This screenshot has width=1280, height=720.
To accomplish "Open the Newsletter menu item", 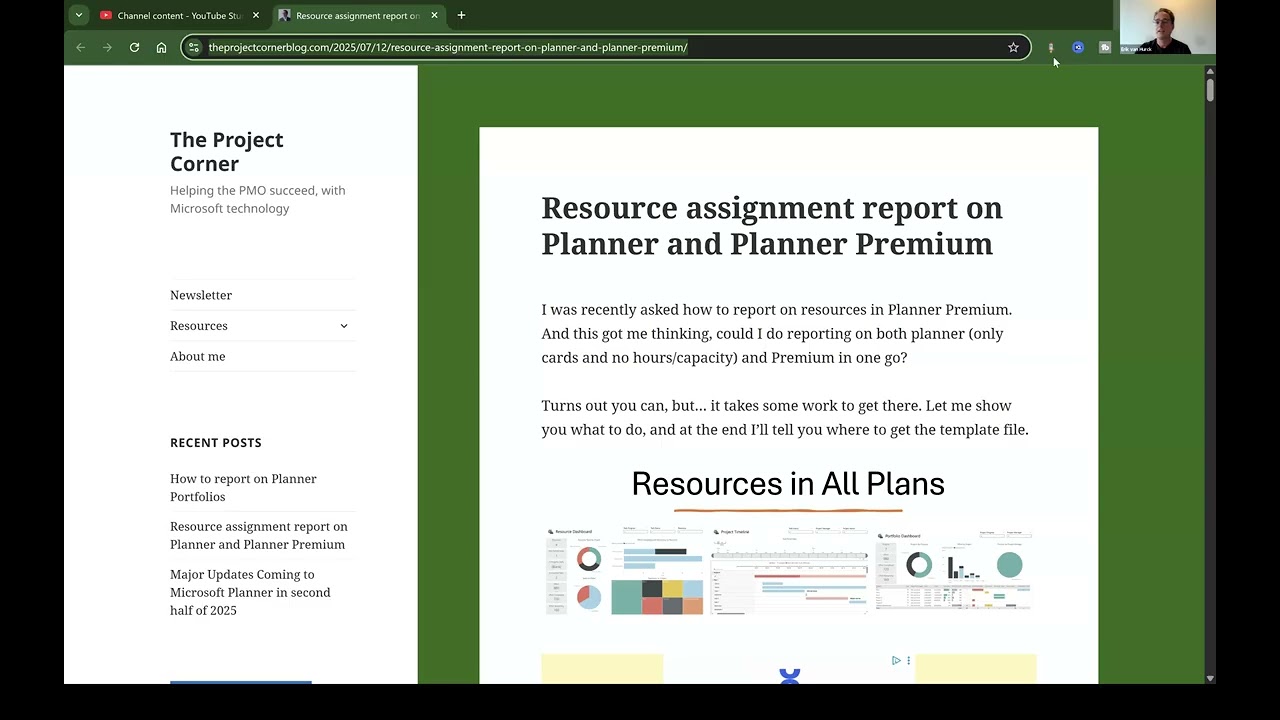I will pyautogui.click(x=201, y=295).
